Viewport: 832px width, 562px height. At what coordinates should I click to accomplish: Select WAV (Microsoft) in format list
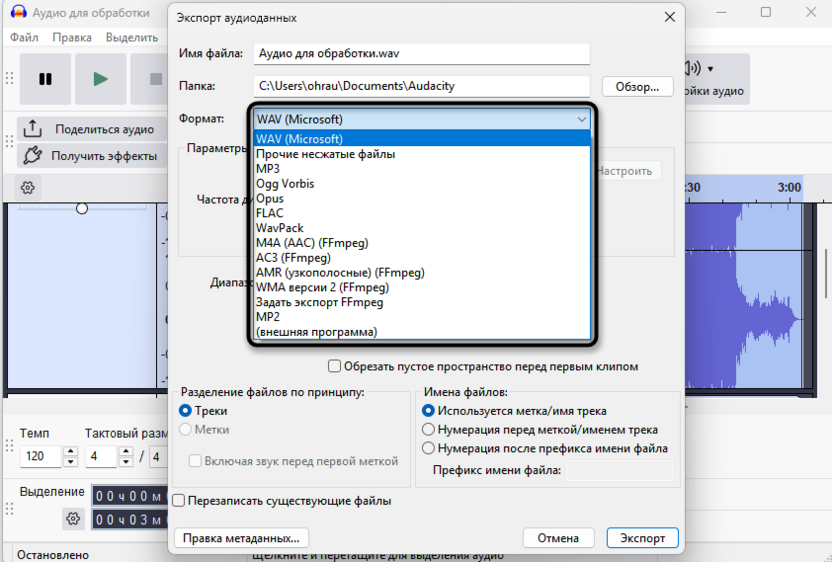coord(422,139)
